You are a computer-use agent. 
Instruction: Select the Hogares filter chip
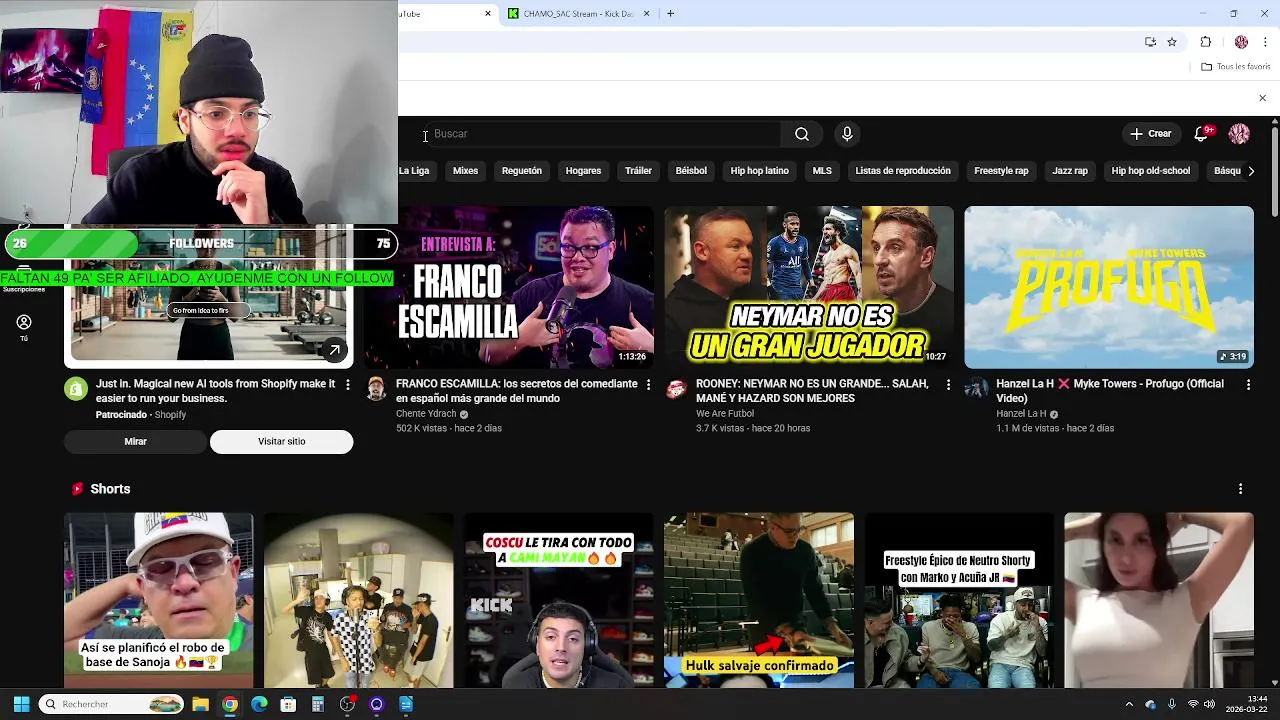pyautogui.click(x=583, y=171)
